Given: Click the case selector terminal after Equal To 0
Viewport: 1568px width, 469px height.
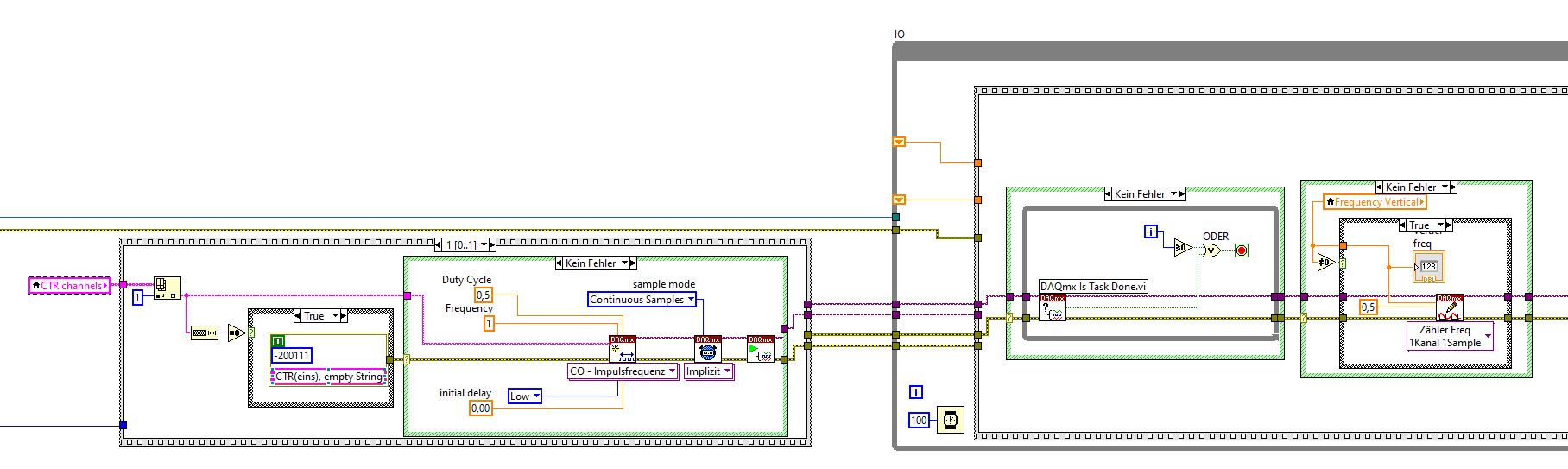Looking at the screenshot, I should pos(252,333).
